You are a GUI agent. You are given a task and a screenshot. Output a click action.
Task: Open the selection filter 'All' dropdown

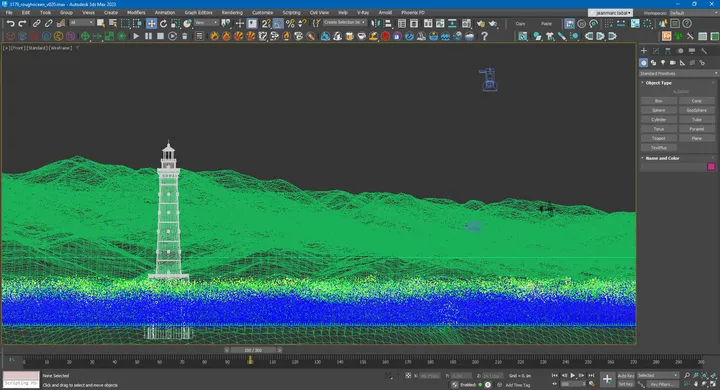point(82,23)
